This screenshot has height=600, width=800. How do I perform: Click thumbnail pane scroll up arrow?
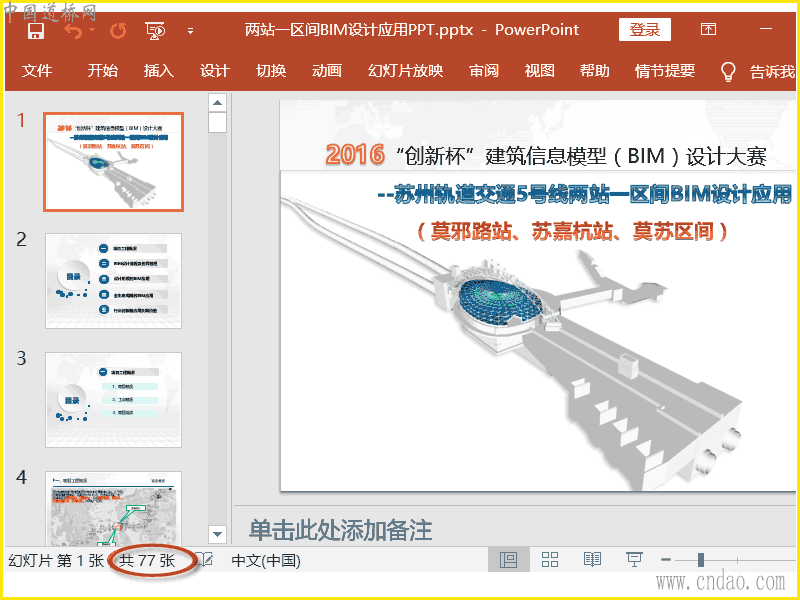[x=217, y=103]
